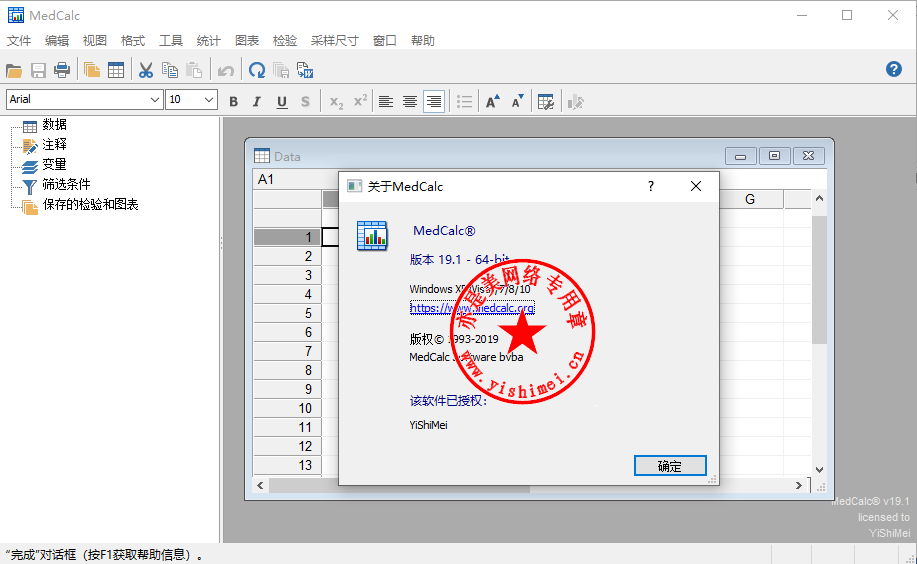
Task: Open the 视图 menu
Action: (95, 40)
